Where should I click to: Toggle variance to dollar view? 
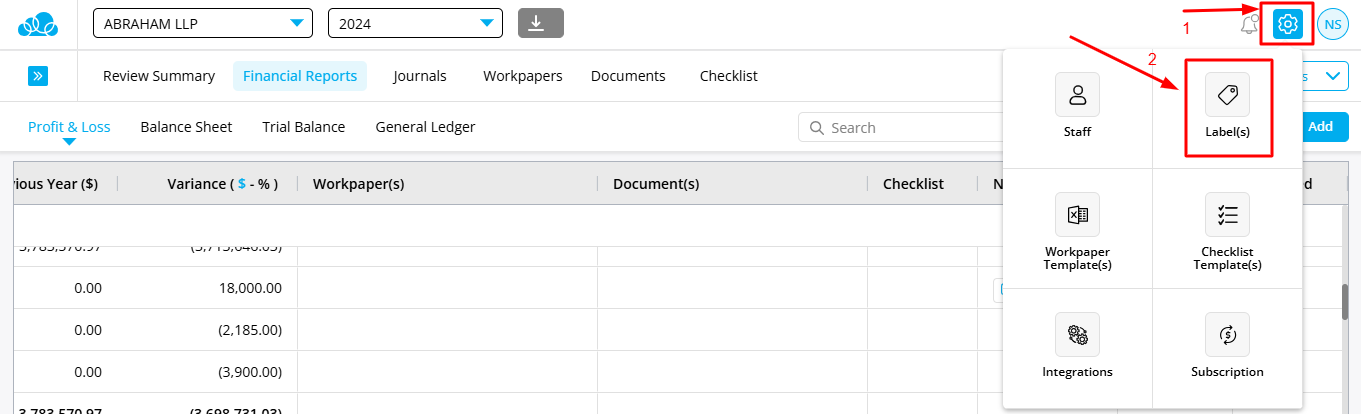(x=241, y=184)
